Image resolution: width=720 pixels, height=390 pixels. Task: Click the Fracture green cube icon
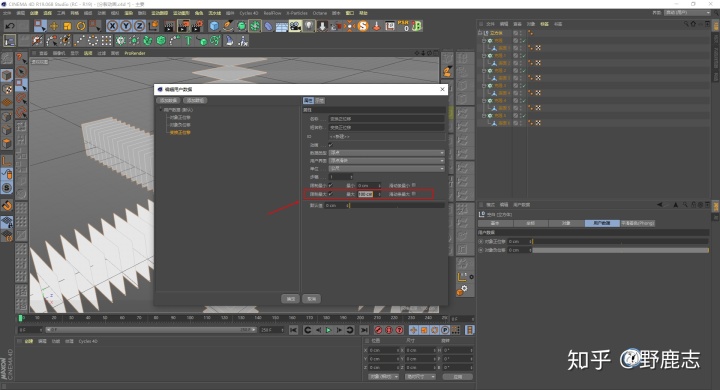(161, 41)
